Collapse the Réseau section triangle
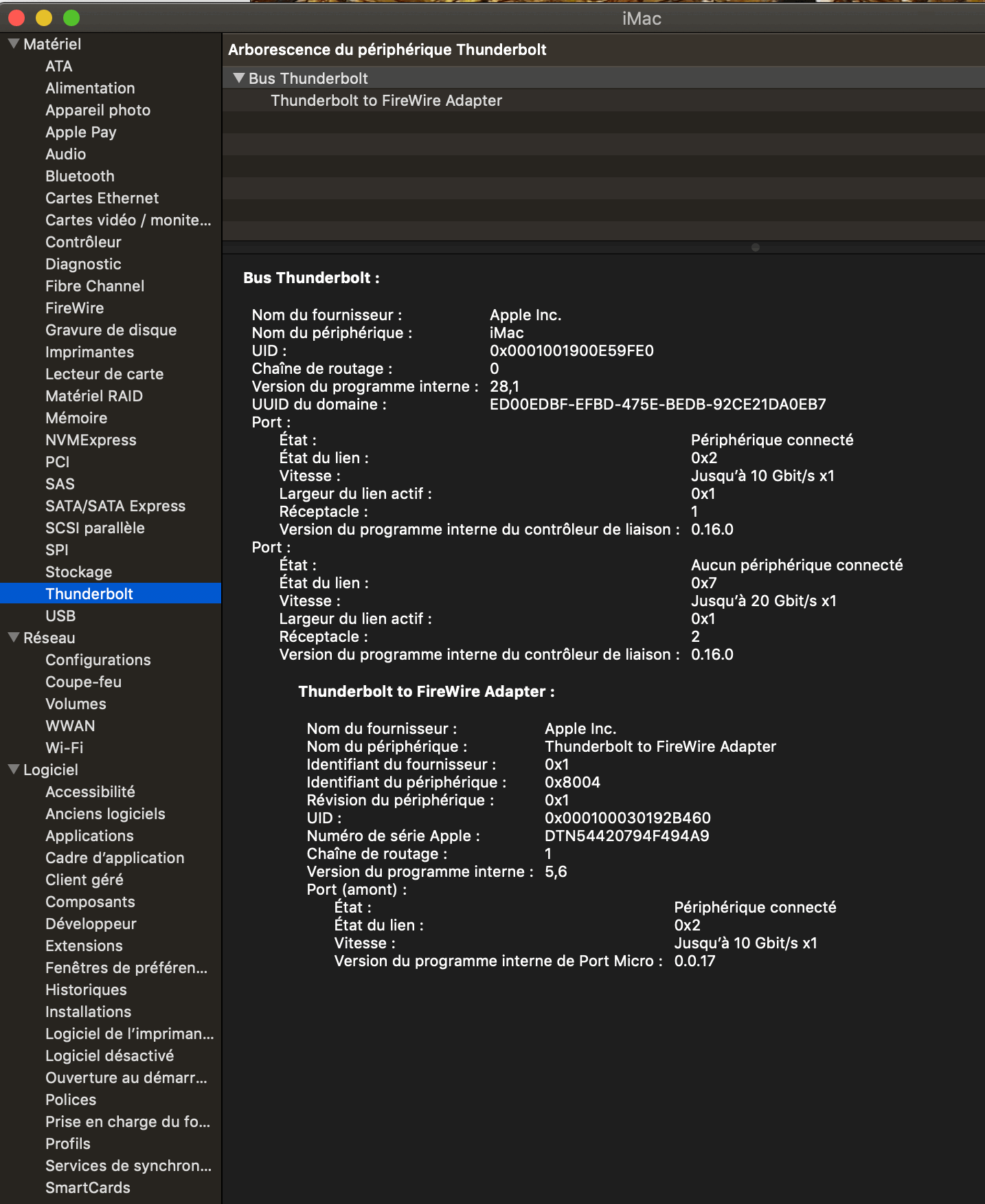Image resolution: width=985 pixels, height=1204 pixels. pyautogui.click(x=13, y=638)
